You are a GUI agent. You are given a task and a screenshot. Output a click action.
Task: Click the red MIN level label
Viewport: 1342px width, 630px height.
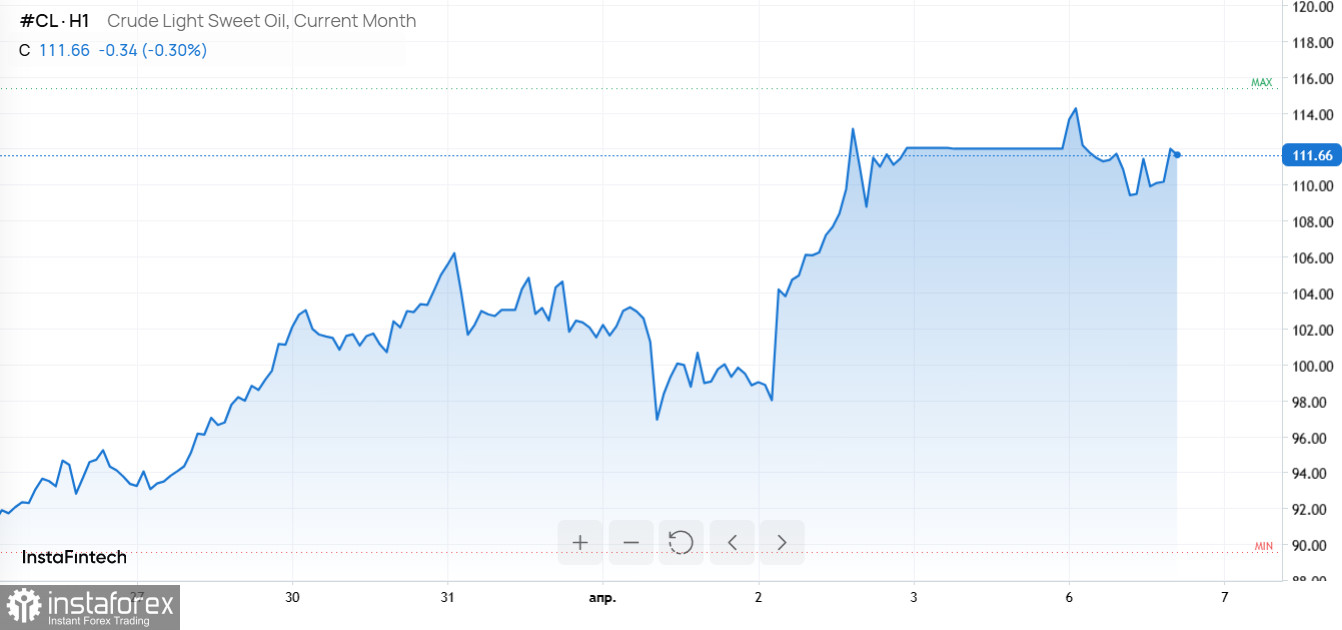pyautogui.click(x=1263, y=546)
